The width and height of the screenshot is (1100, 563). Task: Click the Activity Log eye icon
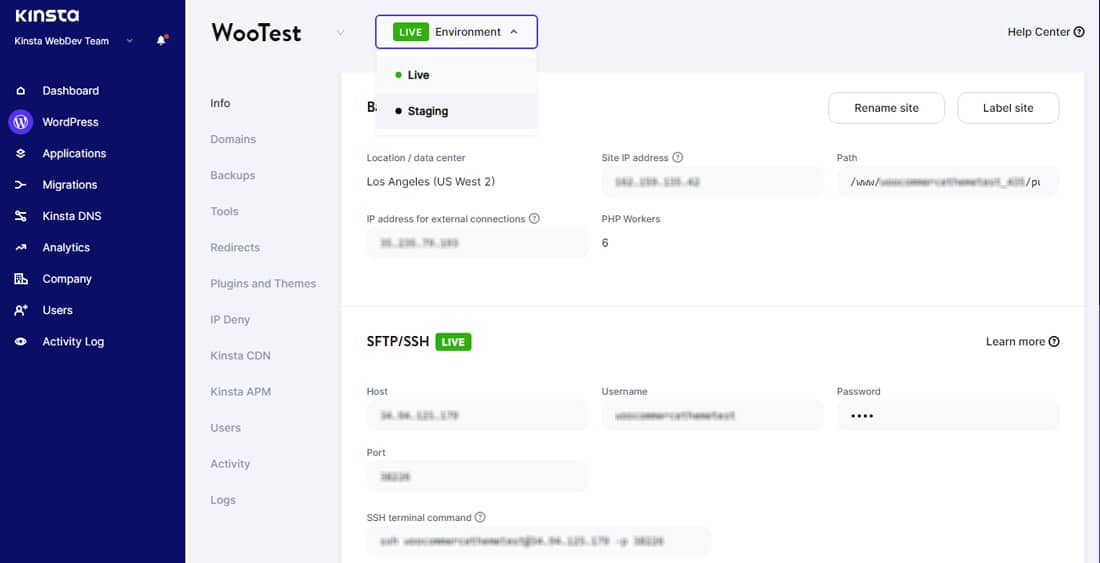tap(21, 342)
